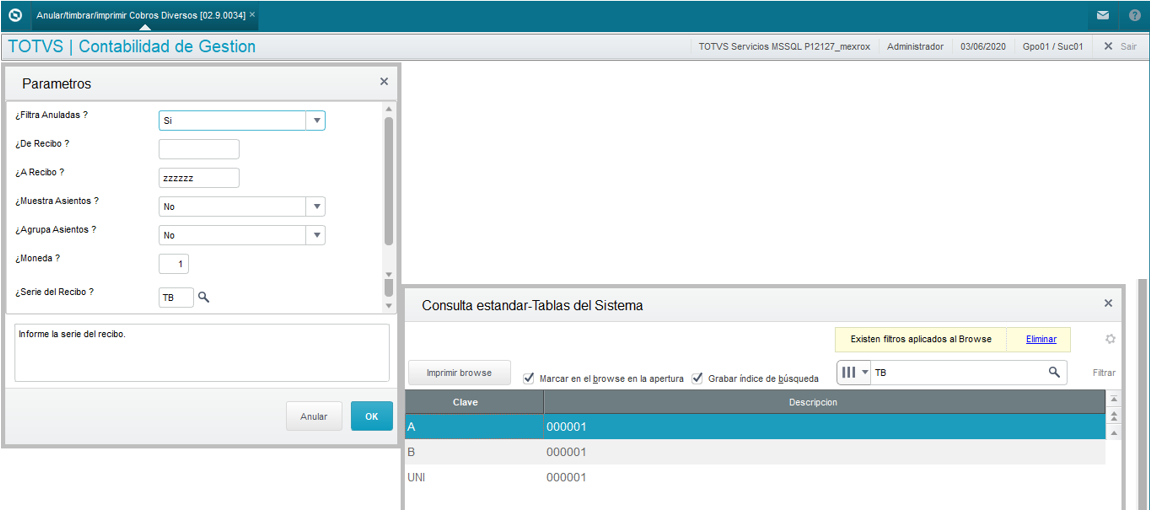Close the Parametros dialog
This screenshot has height=510, width=1150.
384,81
